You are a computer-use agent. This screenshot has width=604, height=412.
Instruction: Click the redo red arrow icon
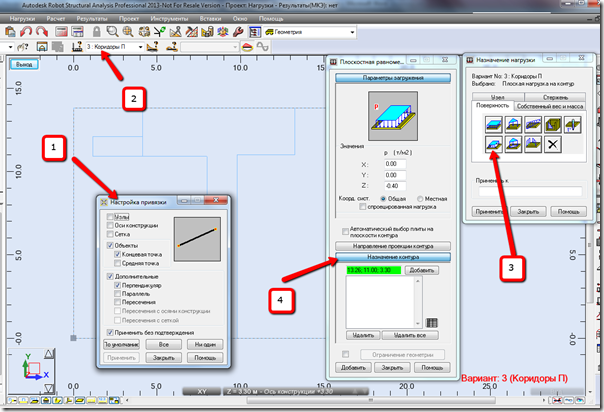coord(42,32)
